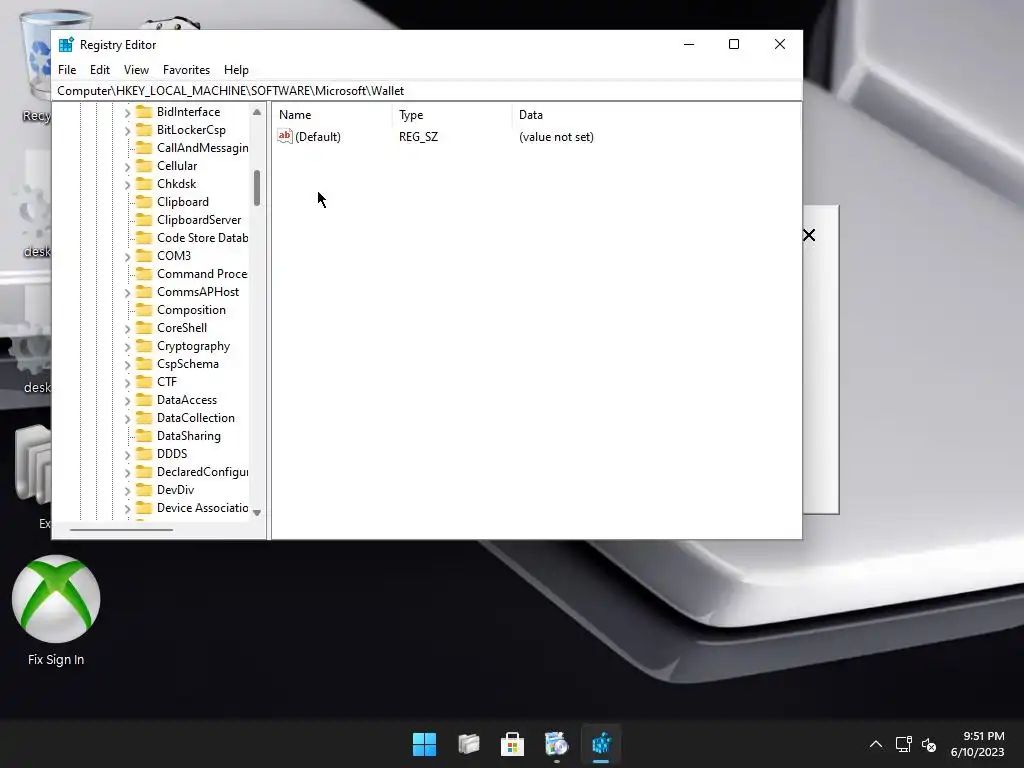This screenshot has width=1024, height=768.
Task: Expand the DataAccess key
Action: click(x=127, y=400)
